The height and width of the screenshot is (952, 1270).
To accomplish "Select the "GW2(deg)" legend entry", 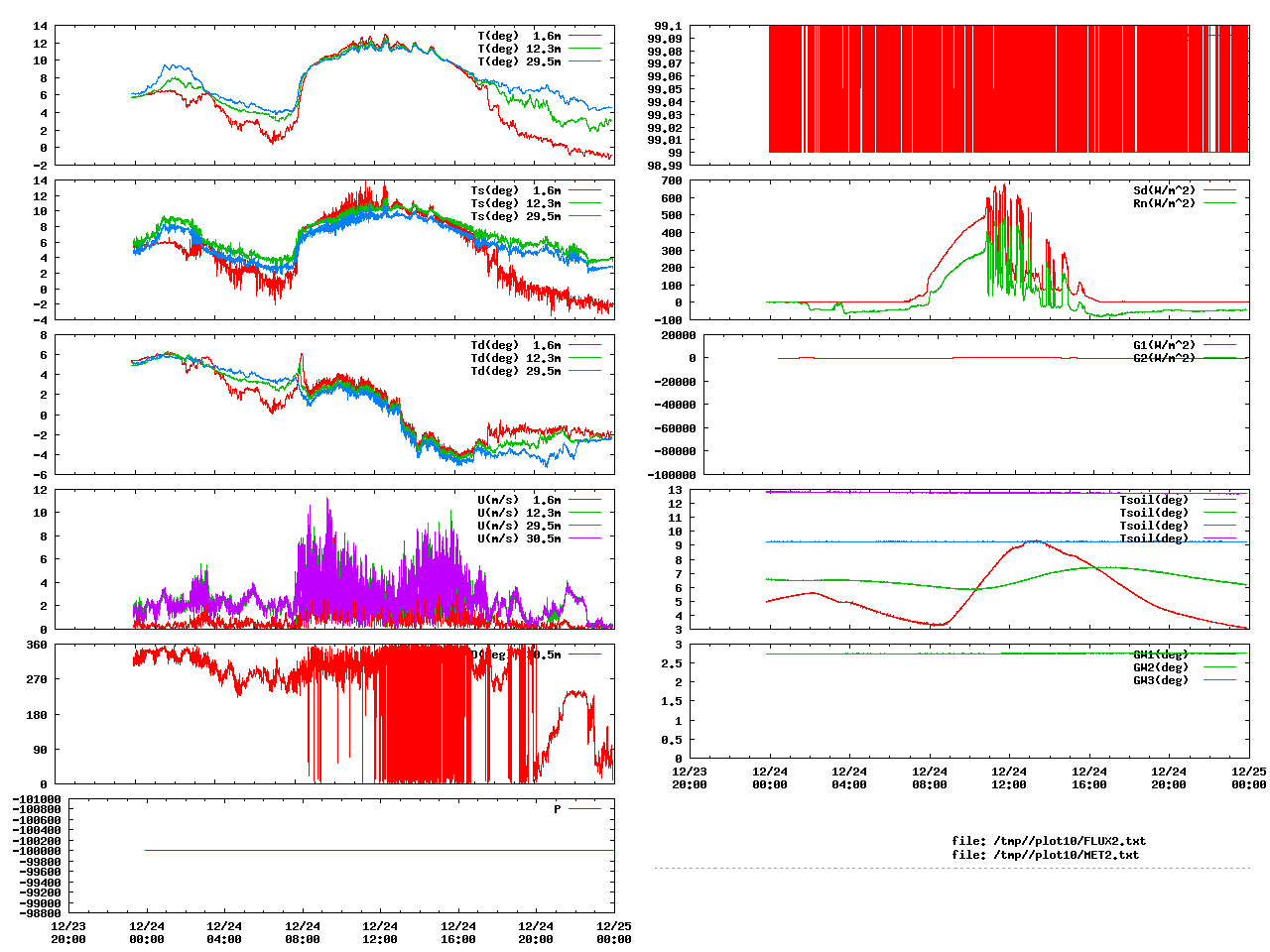I will [1161, 667].
